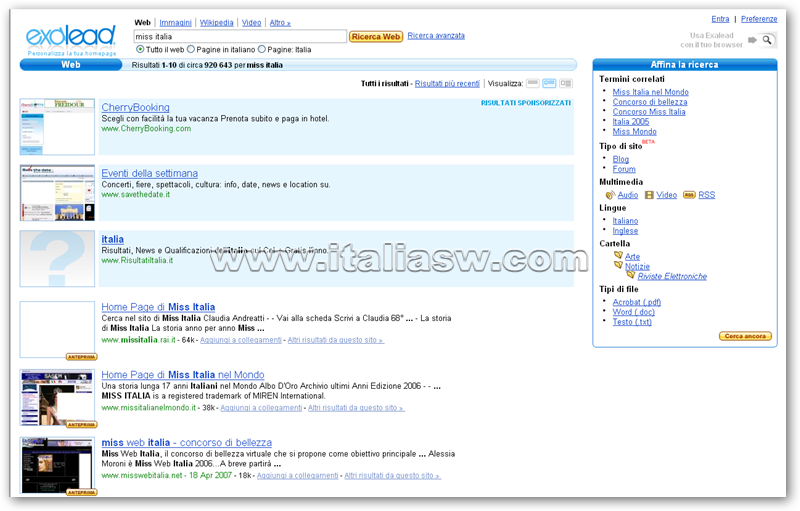Viewport: 800px width, 511px height.
Task: Click the Cerca ancora button
Action: tap(745, 336)
